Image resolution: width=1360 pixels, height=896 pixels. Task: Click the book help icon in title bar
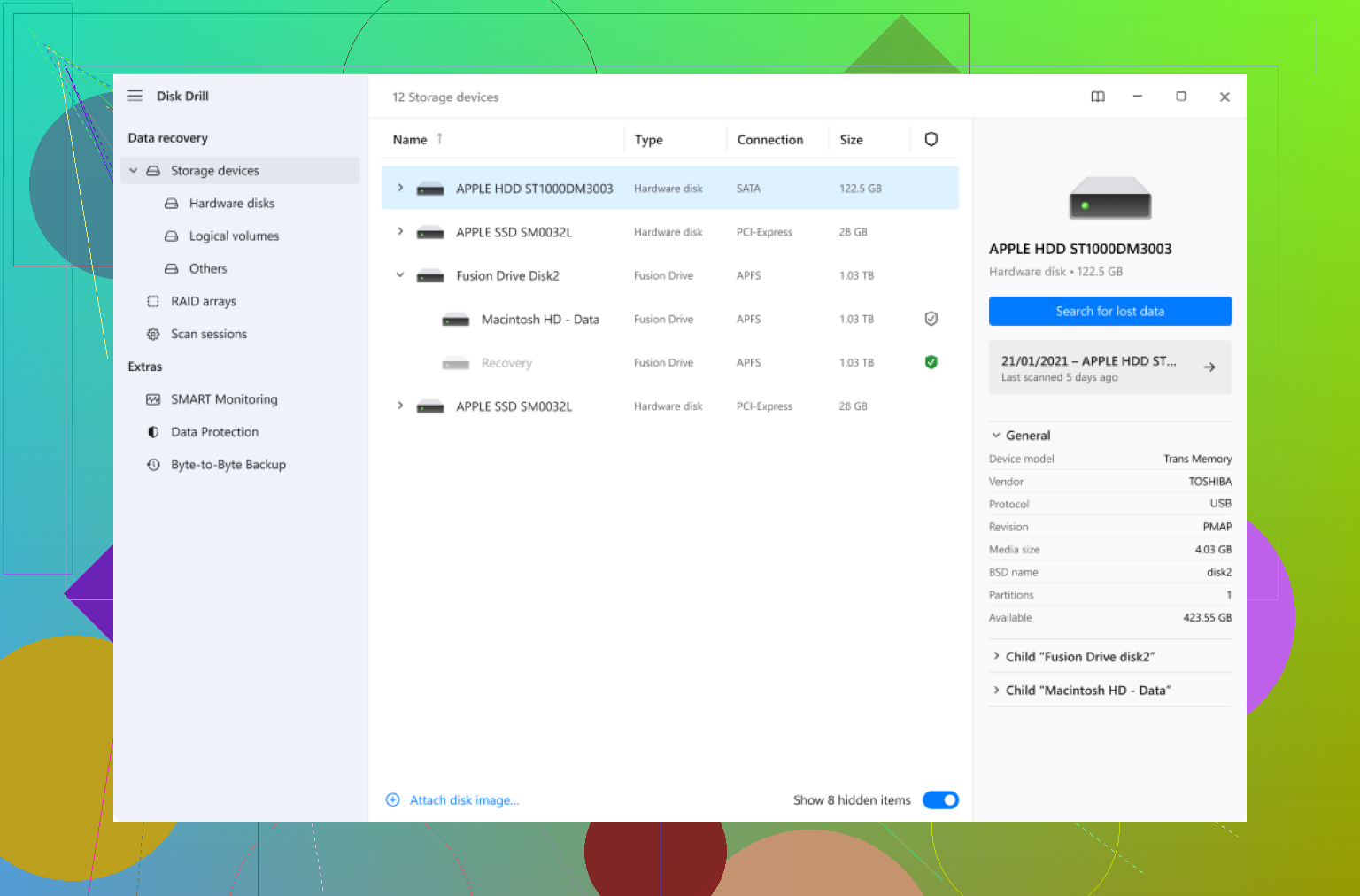coord(1098,97)
